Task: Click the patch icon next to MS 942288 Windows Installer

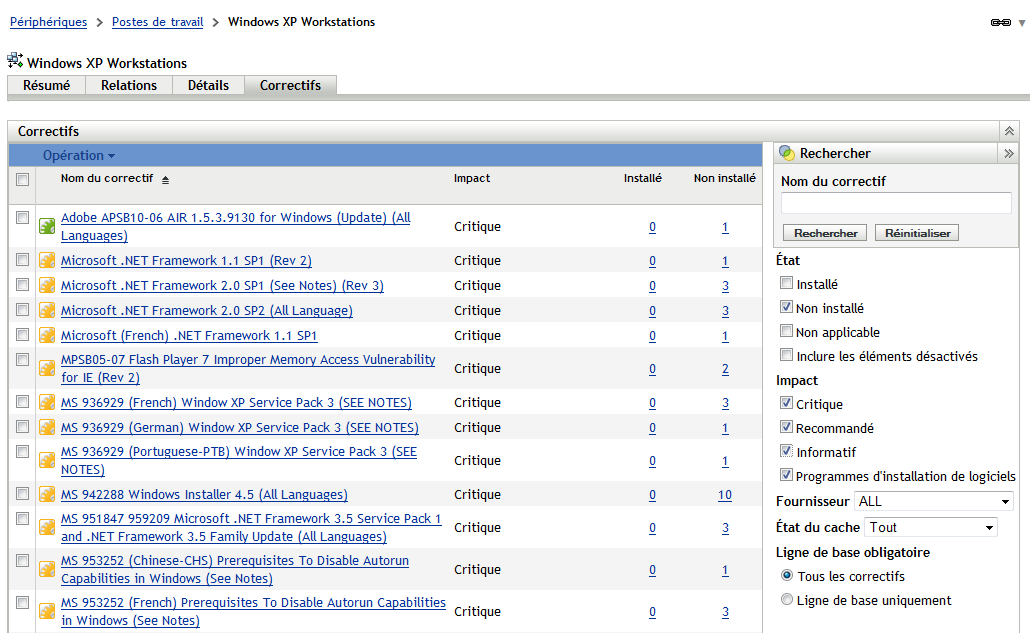Action: coord(46,494)
